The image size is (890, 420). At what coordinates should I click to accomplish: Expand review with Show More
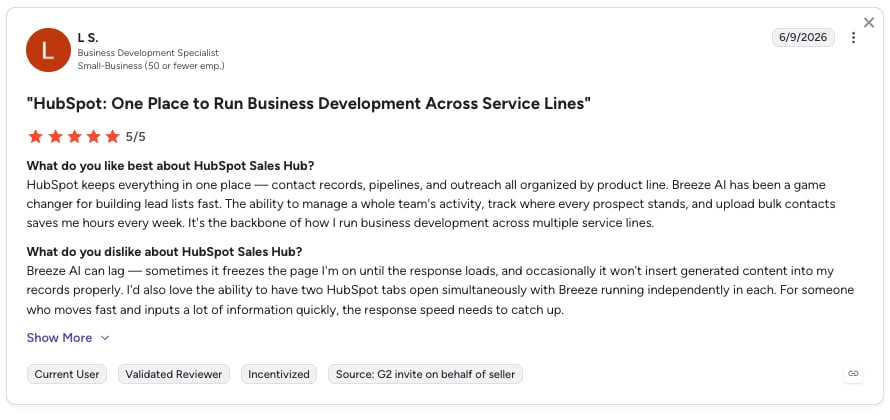pyautogui.click(x=59, y=338)
